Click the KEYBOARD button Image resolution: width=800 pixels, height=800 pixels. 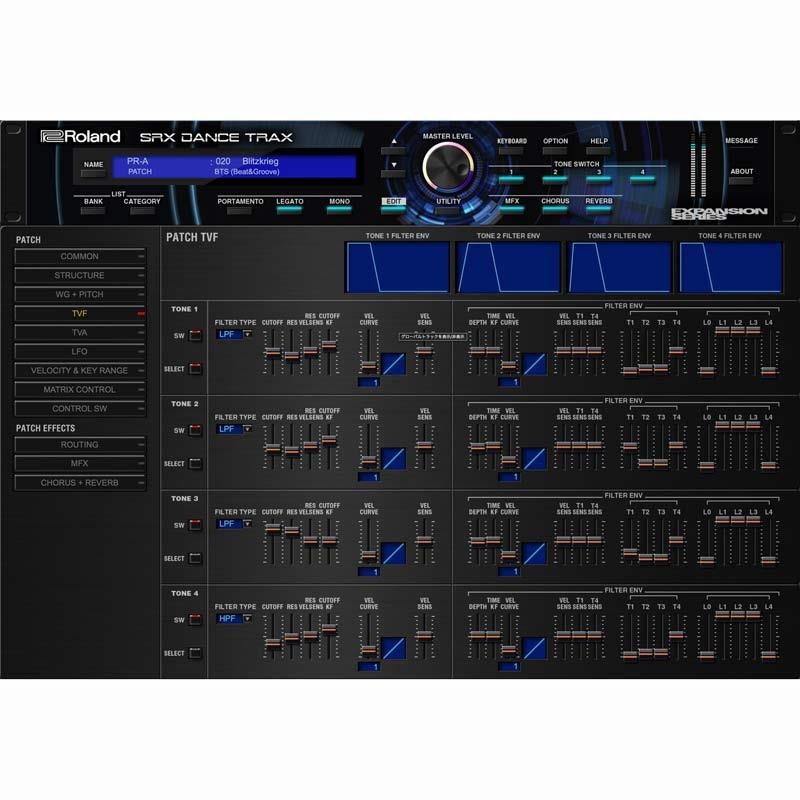point(511,151)
